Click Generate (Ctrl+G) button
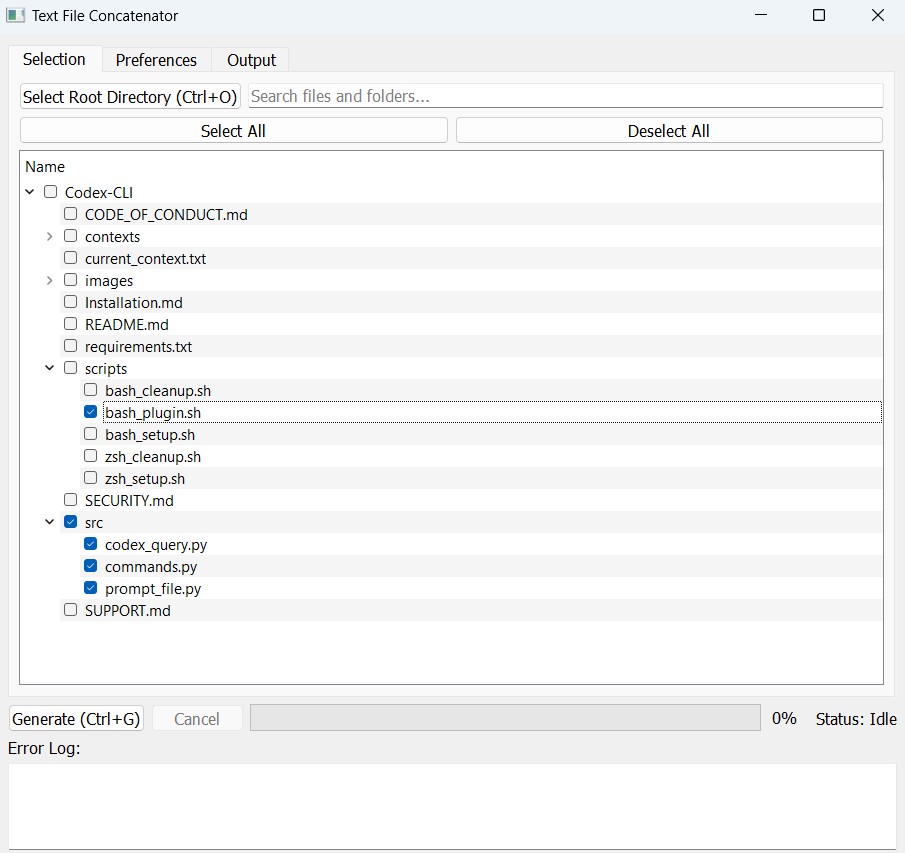The height and width of the screenshot is (853, 905). click(x=76, y=719)
